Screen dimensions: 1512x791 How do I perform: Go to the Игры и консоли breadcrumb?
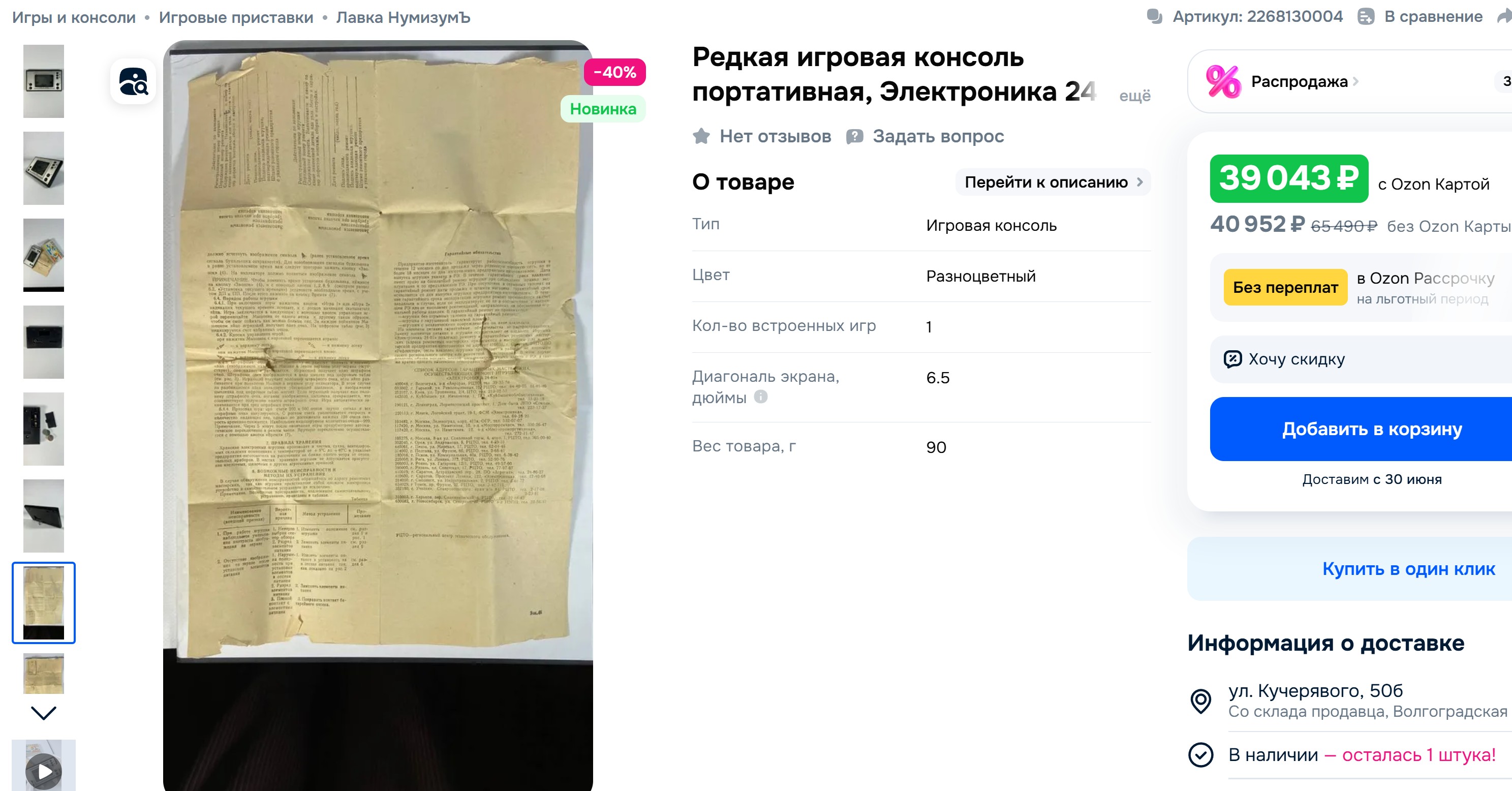[x=74, y=18]
